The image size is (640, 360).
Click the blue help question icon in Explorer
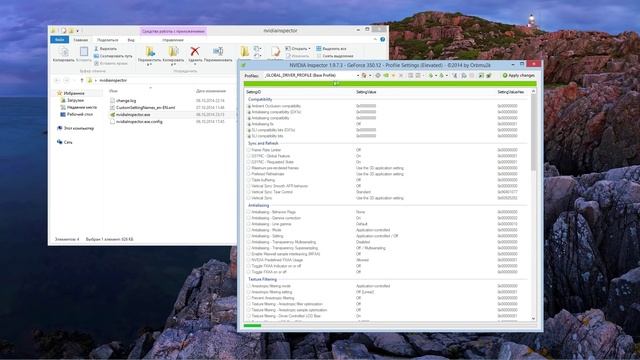382,40
